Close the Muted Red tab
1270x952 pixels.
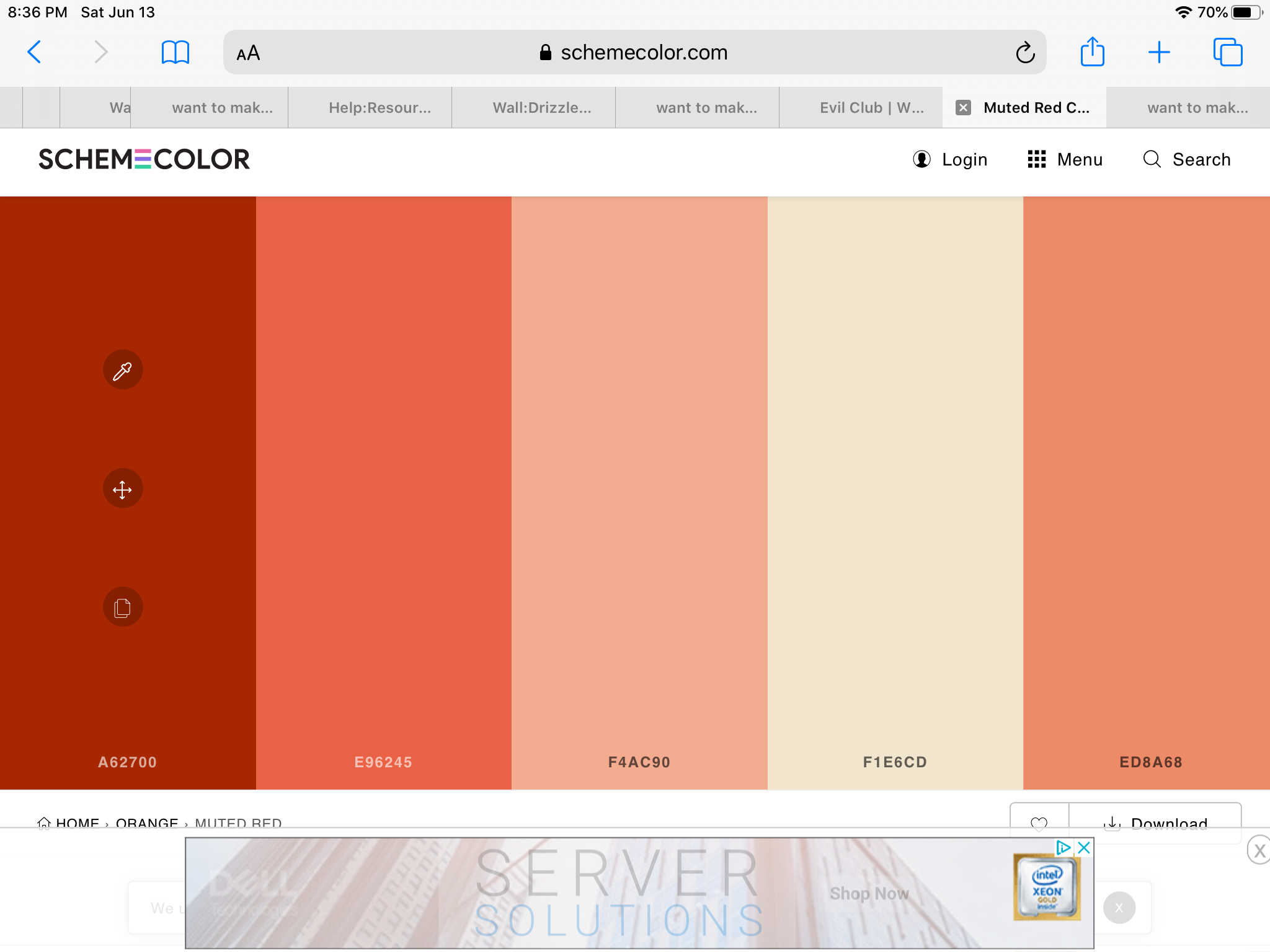[963, 108]
